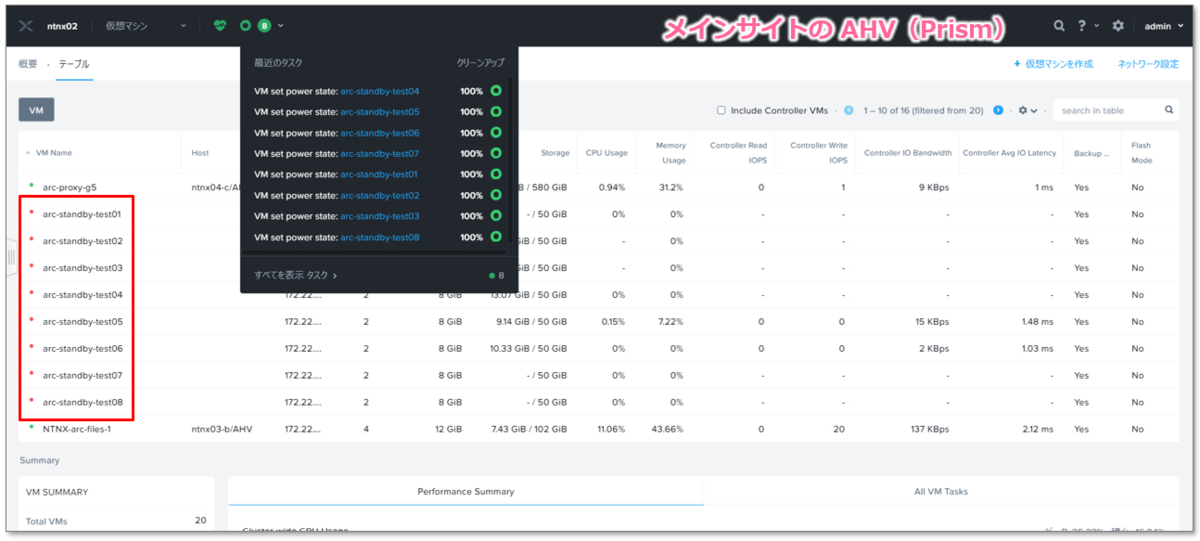Click status circle for arc-standby-test04 task

pos(495,91)
